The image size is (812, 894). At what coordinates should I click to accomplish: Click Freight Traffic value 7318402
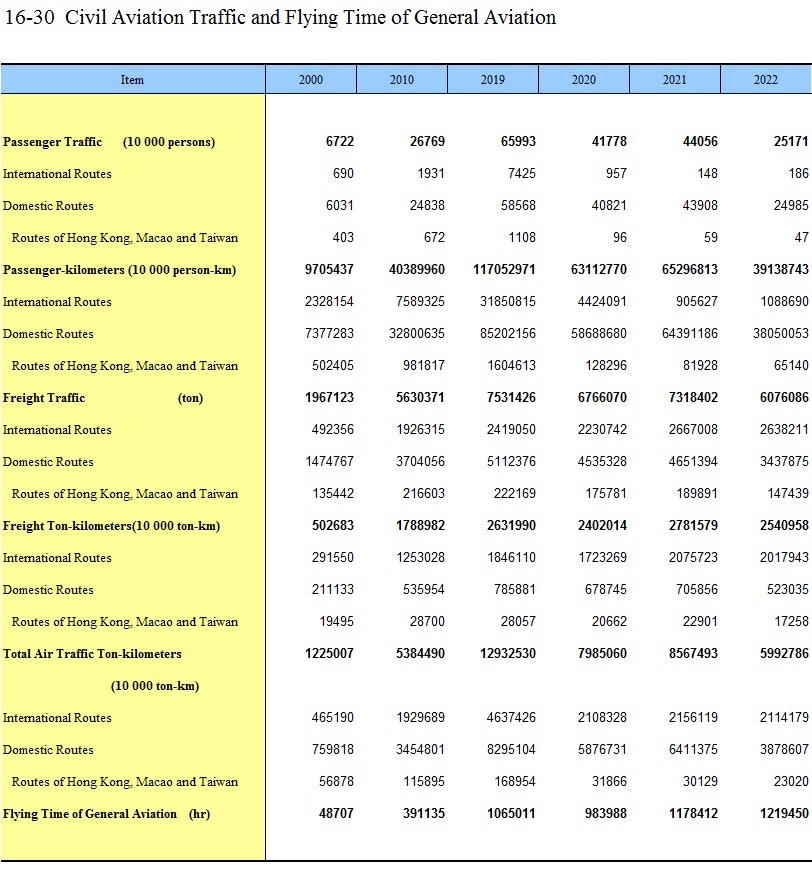point(693,397)
